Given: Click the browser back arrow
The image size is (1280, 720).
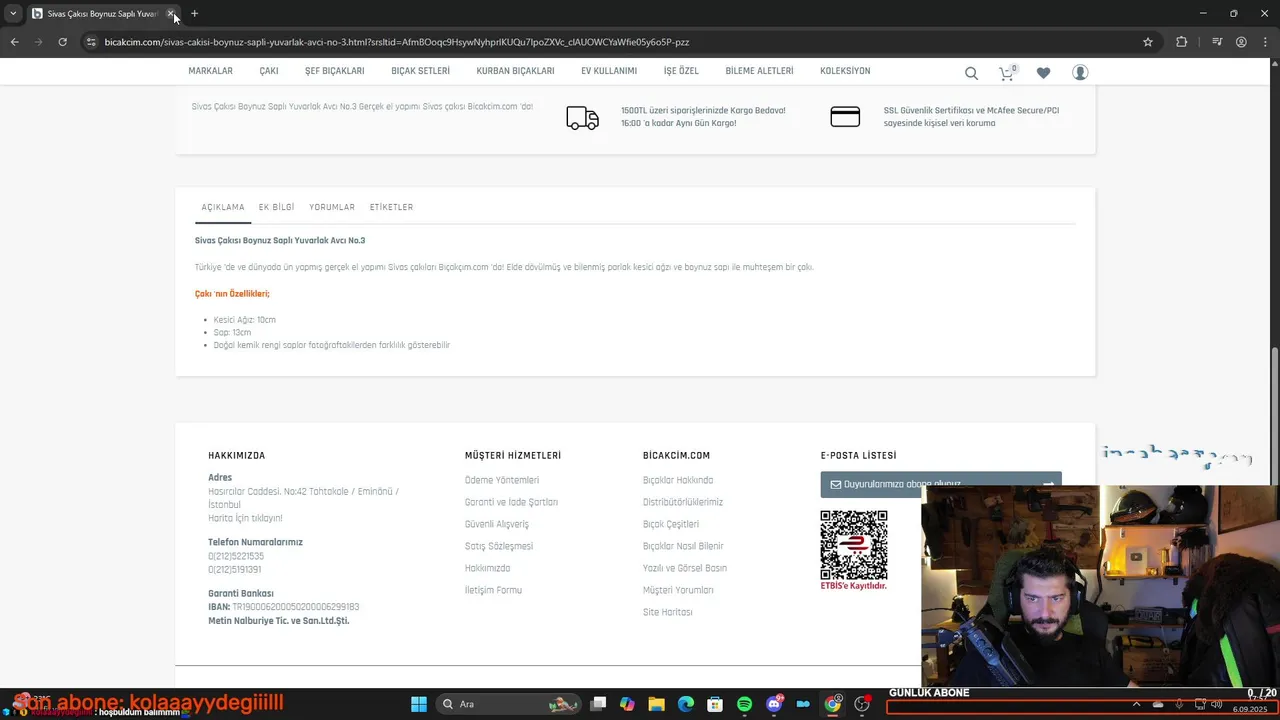Looking at the screenshot, I should (14, 42).
